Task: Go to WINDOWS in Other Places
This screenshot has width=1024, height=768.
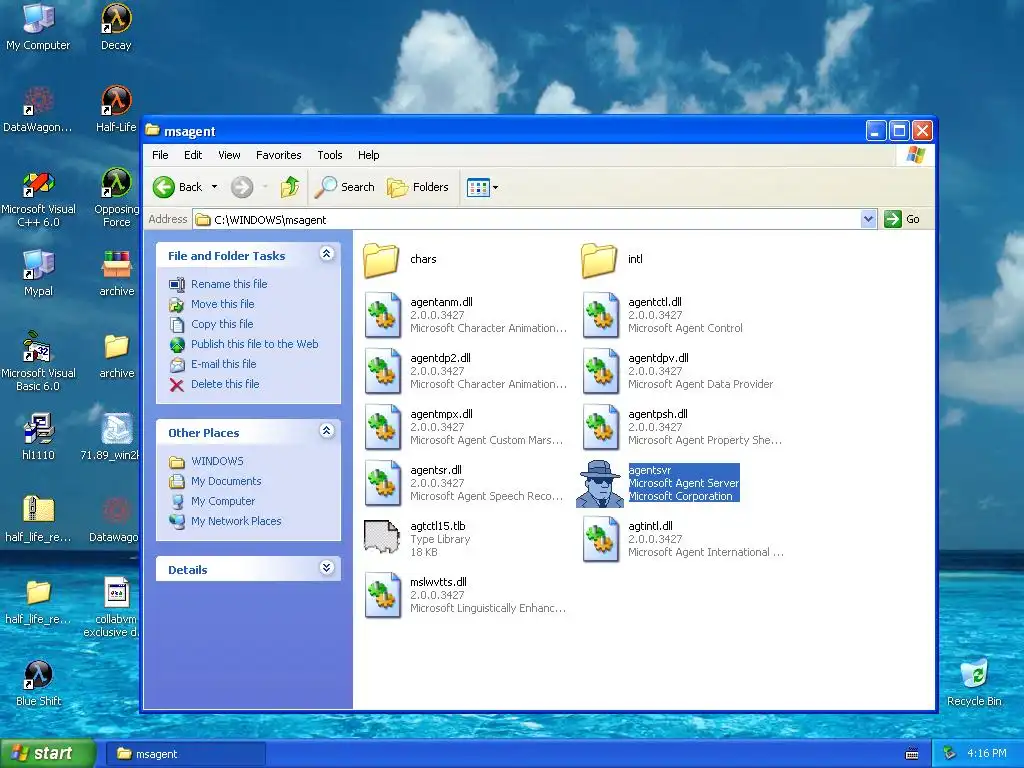Action: coord(217,461)
